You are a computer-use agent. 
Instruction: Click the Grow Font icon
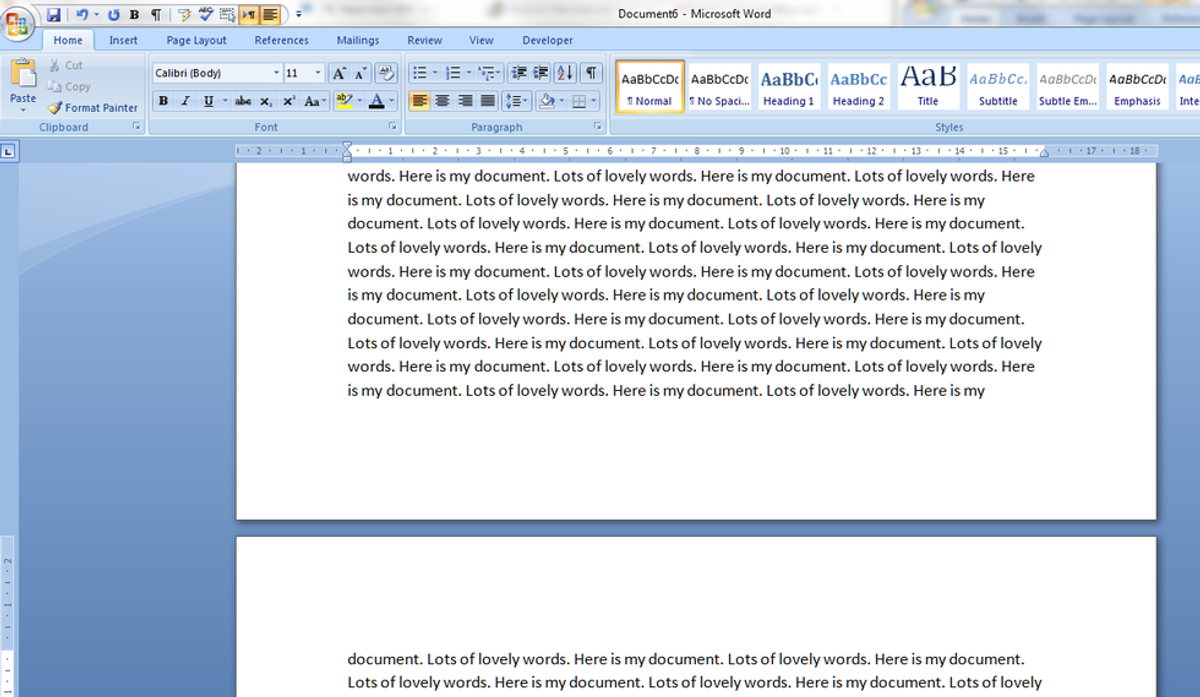tap(339, 72)
